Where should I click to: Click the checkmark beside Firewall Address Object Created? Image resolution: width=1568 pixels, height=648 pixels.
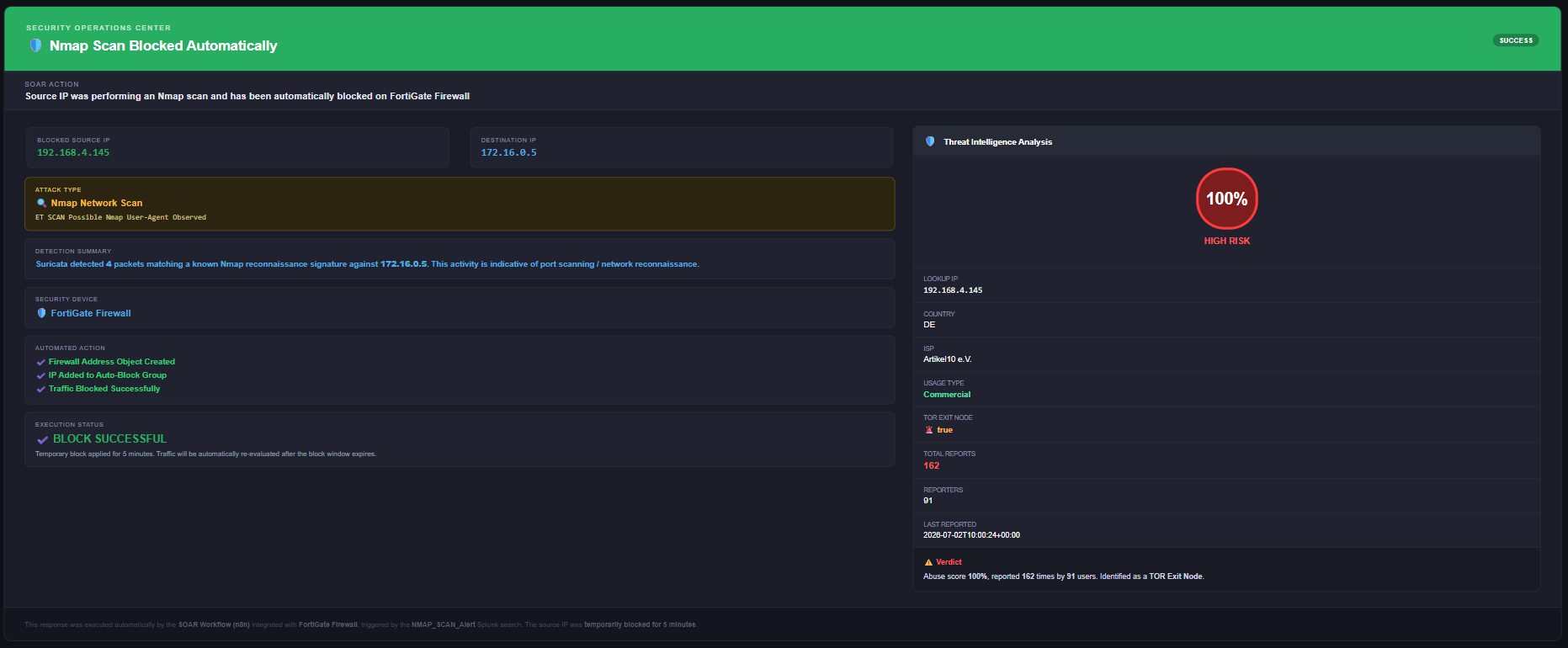pos(40,362)
